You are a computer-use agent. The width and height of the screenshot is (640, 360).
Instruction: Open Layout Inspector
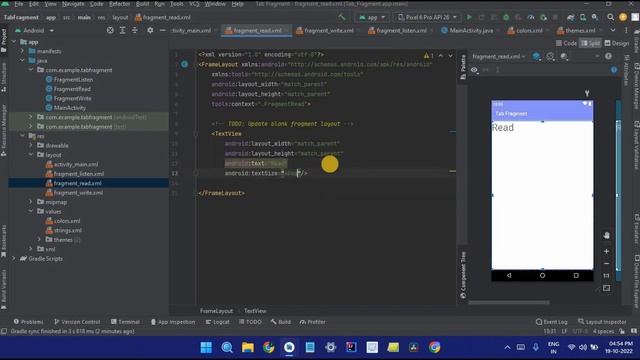click(x=602, y=322)
